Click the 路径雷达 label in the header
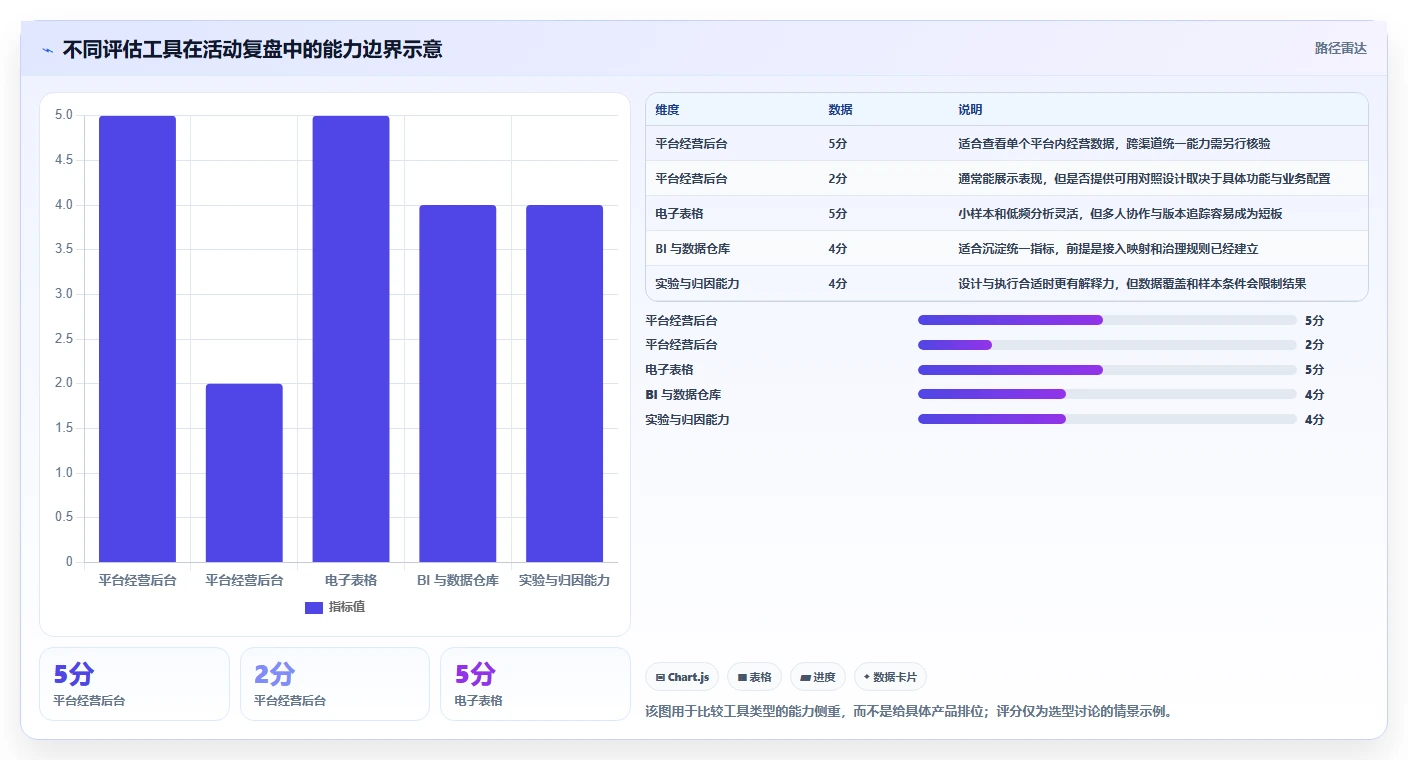This screenshot has height=760, width=1408. click(1340, 48)
